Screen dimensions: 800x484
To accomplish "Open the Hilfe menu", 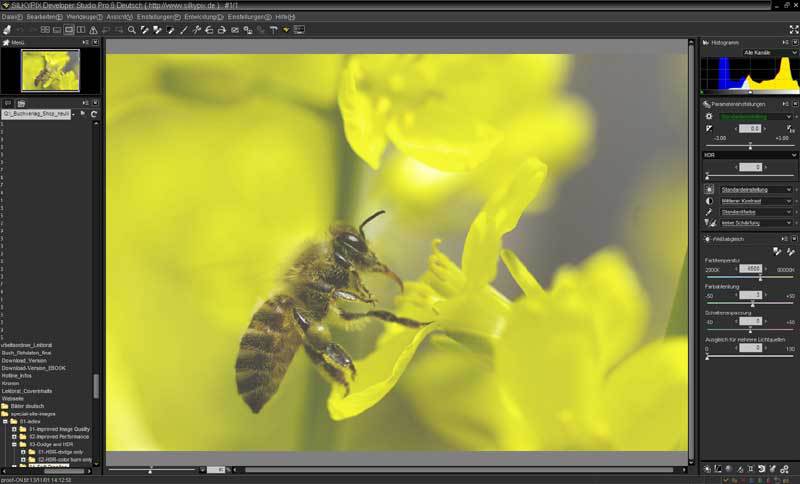I will point(285,17).
